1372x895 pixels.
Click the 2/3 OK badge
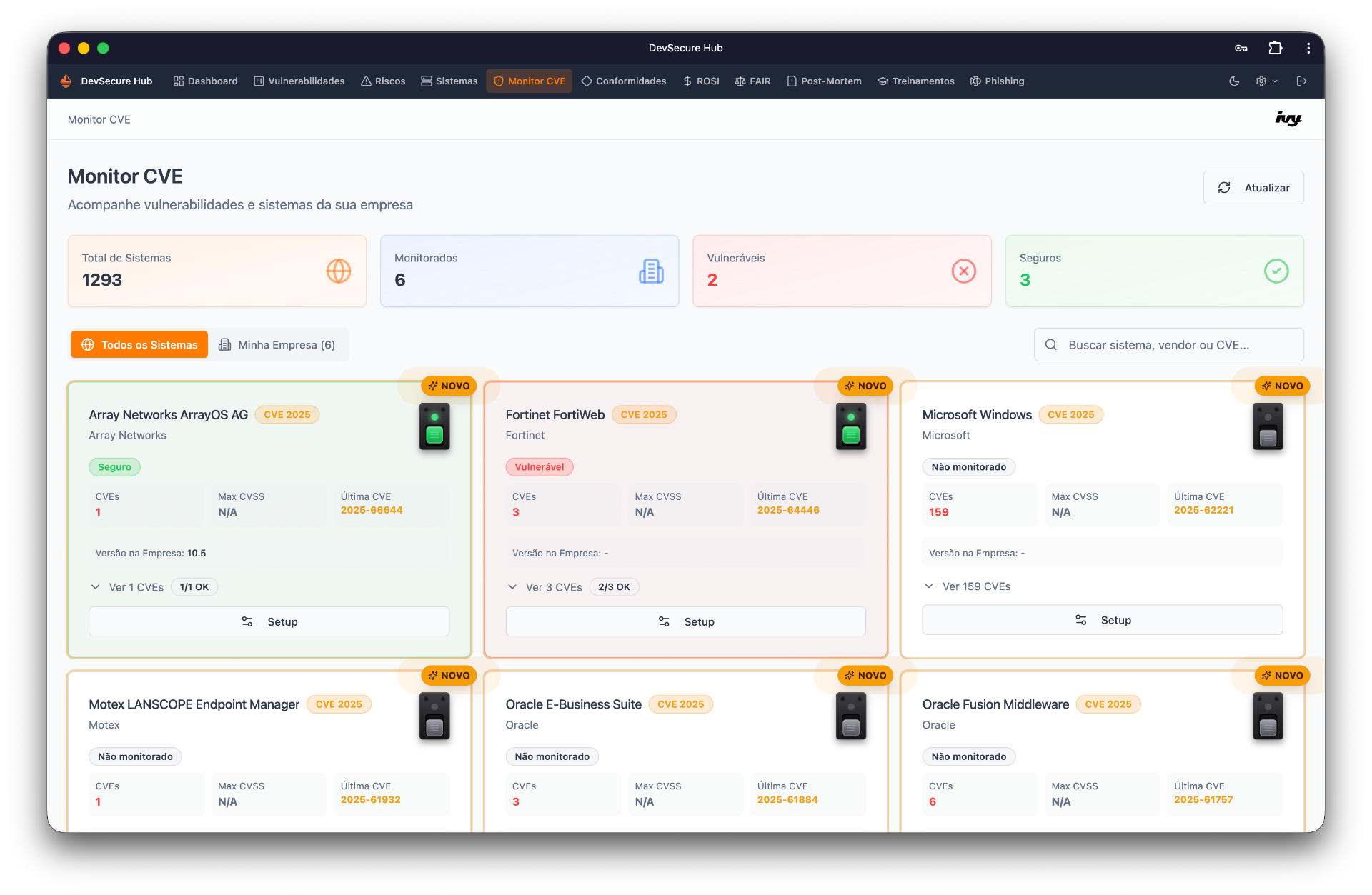(615, 587)
